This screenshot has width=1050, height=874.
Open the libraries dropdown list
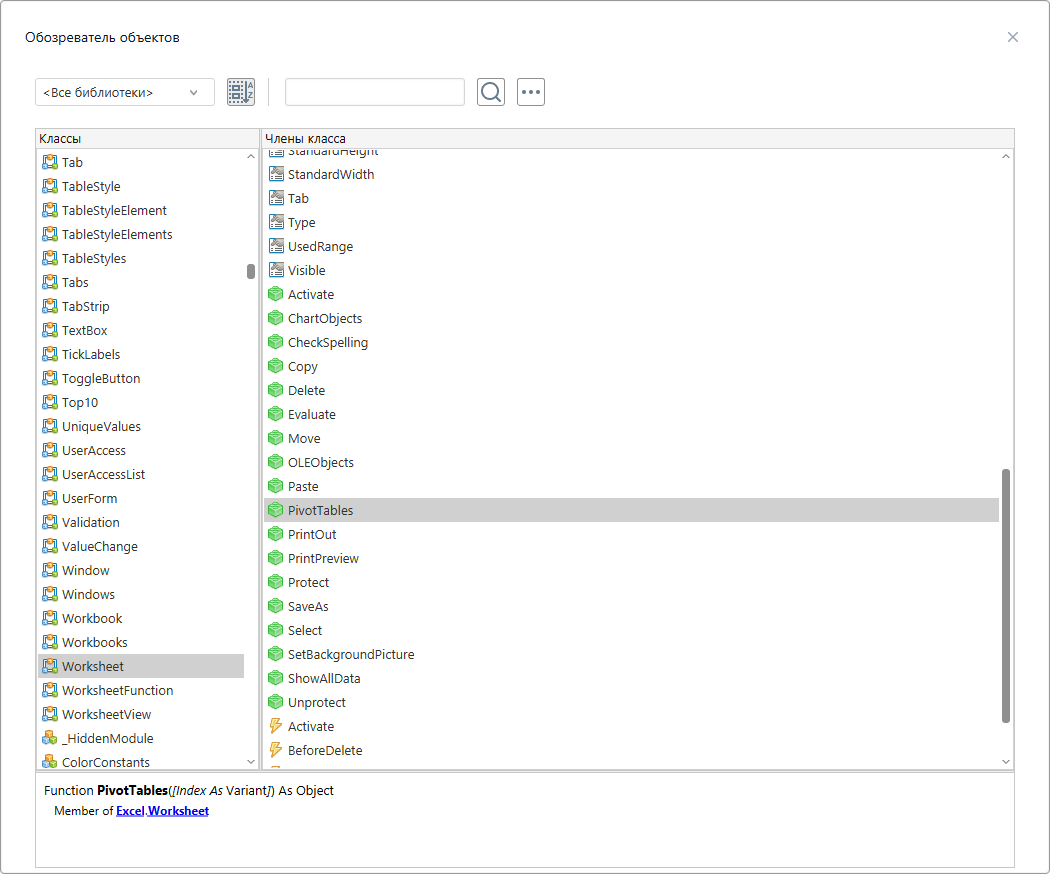point(125,92)
